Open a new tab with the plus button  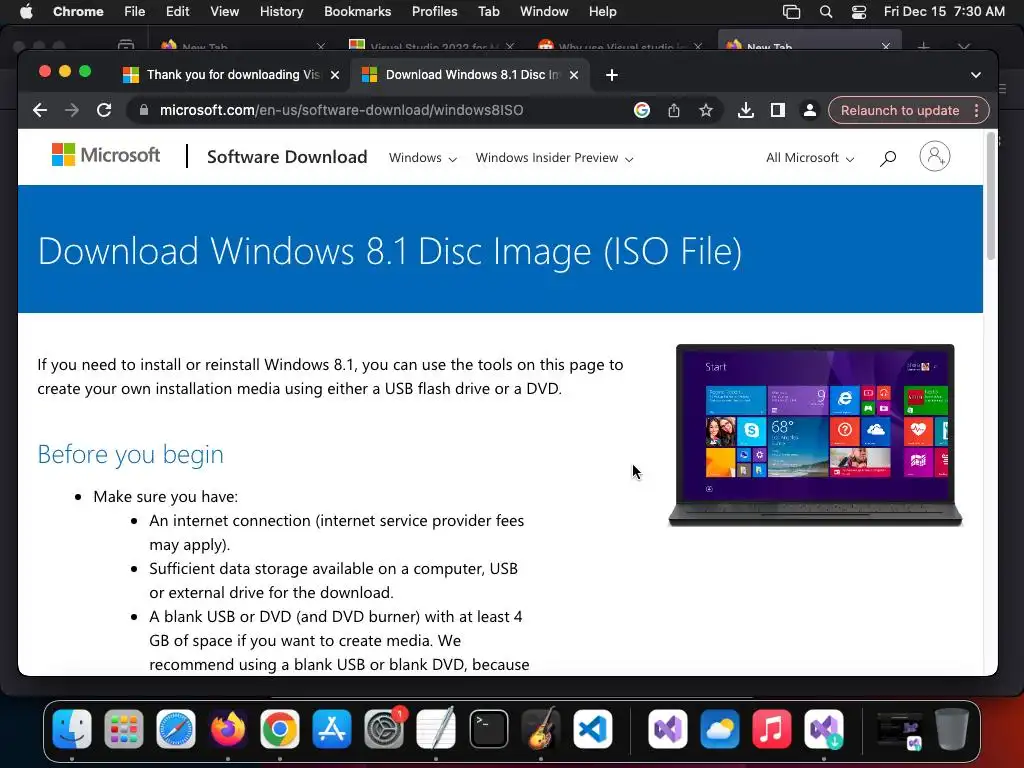point(612,75)
